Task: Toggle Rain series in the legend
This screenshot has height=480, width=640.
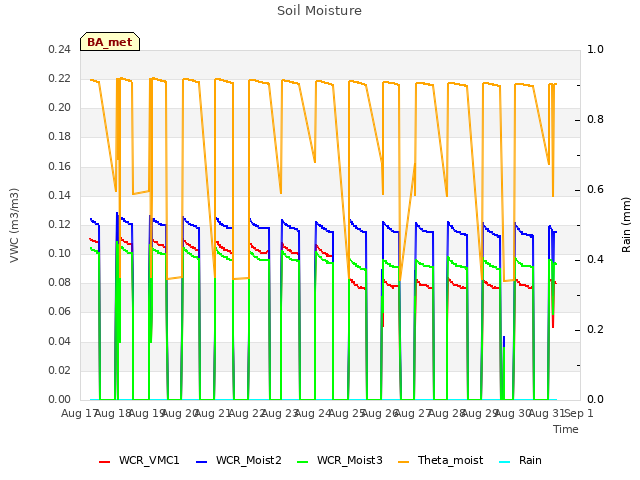Action: (520, 460)
